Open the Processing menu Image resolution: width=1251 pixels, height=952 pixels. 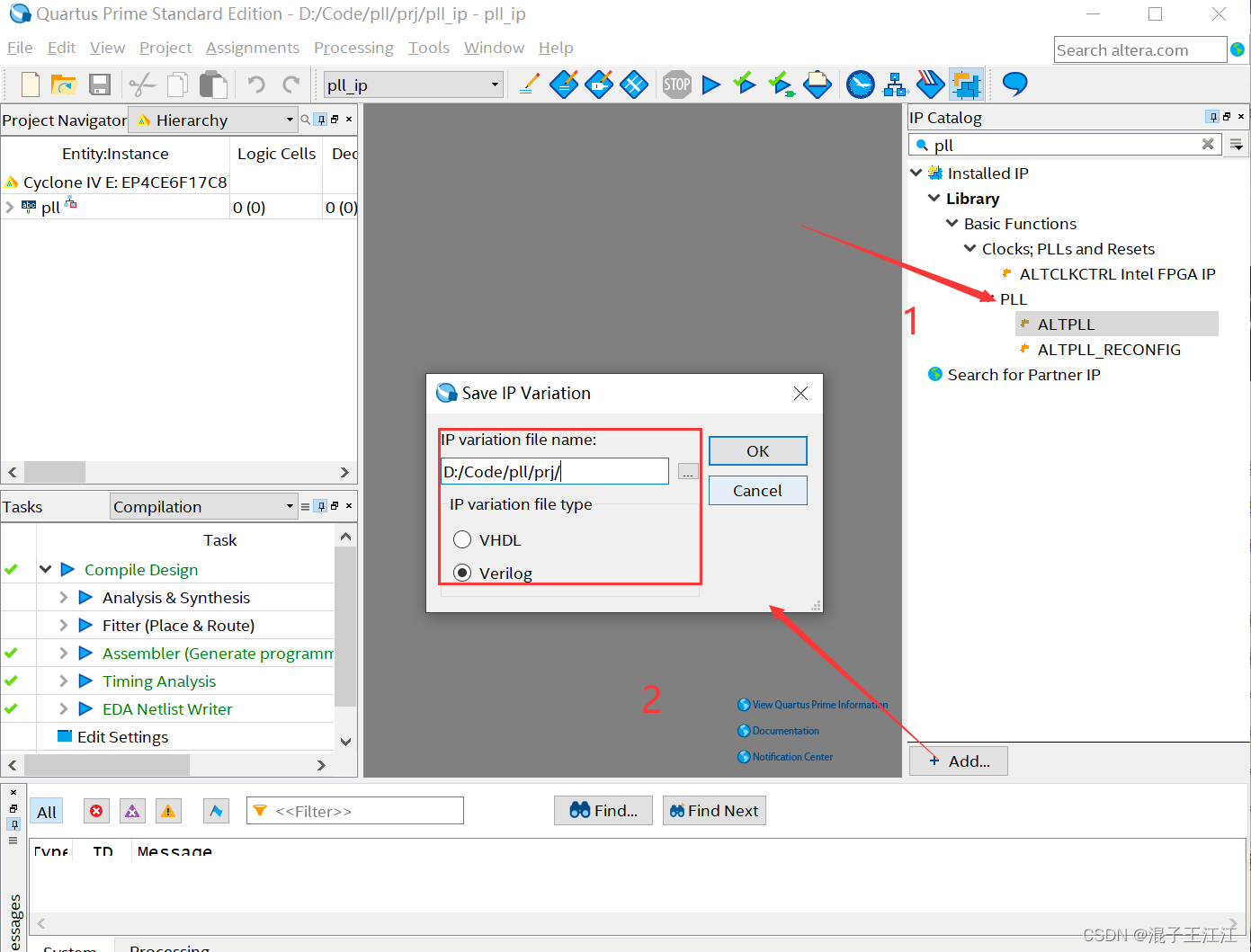353,48
